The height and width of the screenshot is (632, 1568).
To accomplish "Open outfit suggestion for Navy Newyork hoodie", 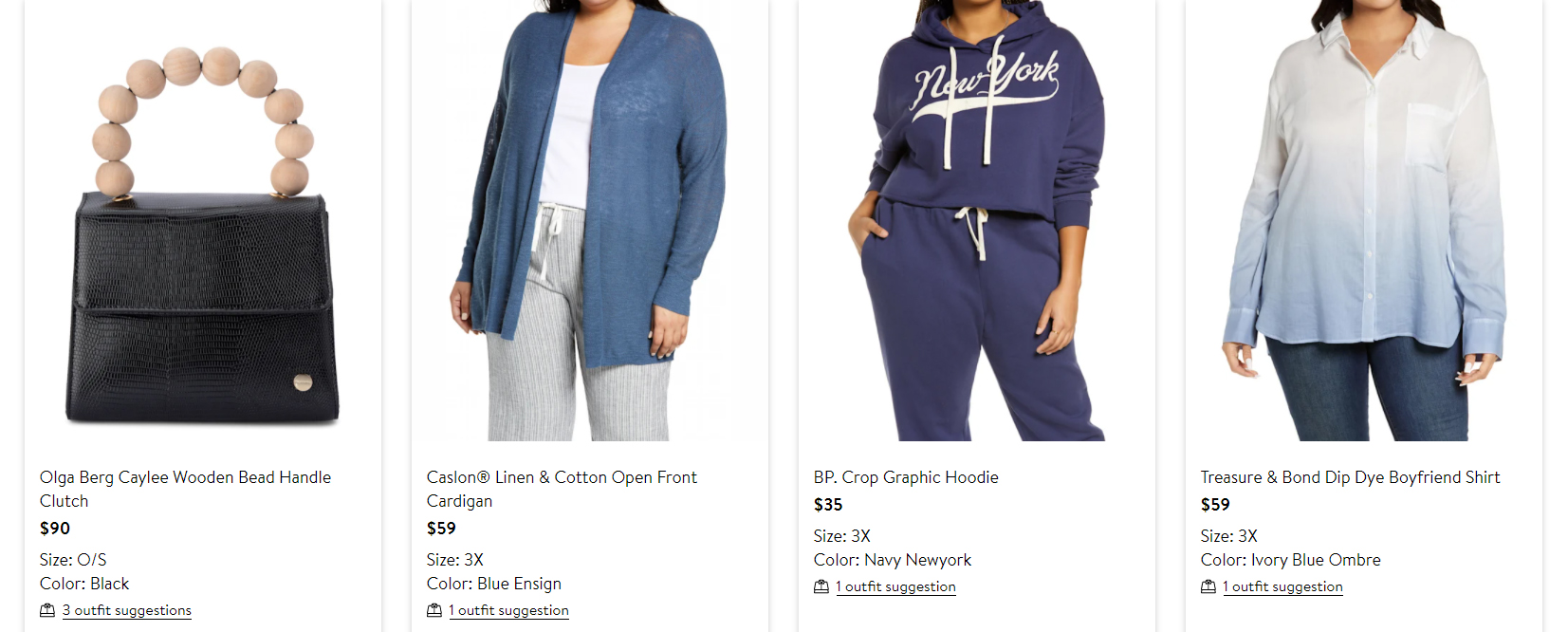I will click(x=896, y=586).
